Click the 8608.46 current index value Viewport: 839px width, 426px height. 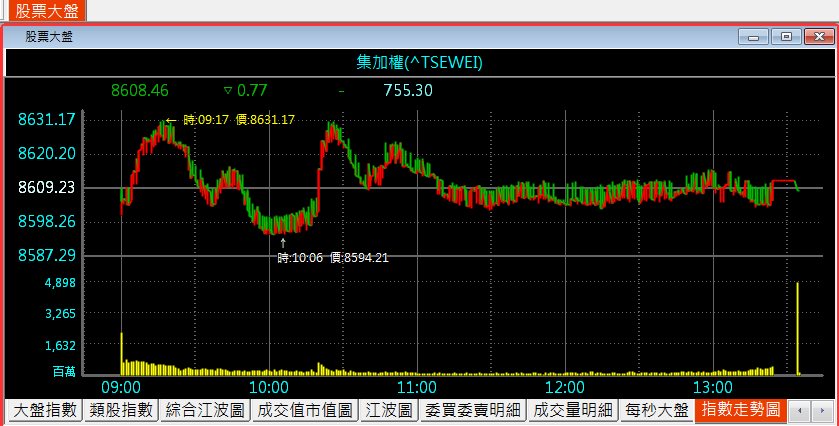tap(140, 90)
